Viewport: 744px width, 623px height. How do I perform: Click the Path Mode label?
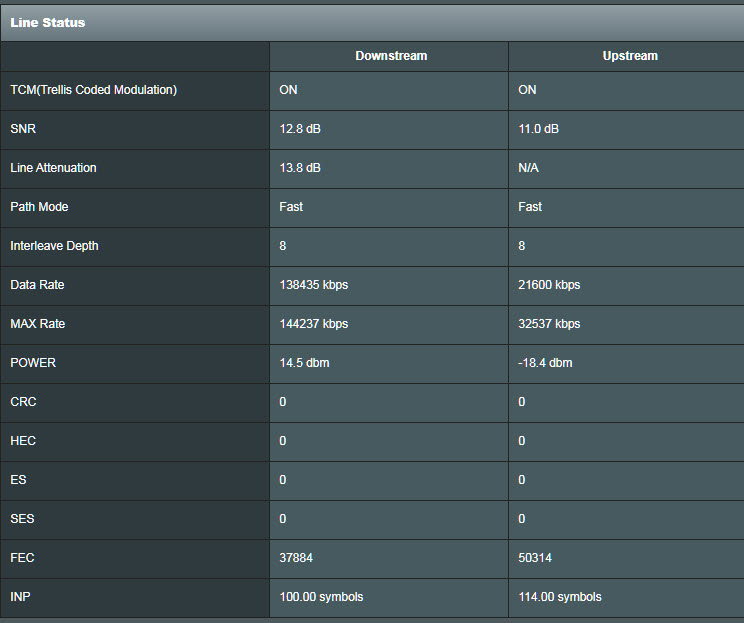[x=39, y=206]
